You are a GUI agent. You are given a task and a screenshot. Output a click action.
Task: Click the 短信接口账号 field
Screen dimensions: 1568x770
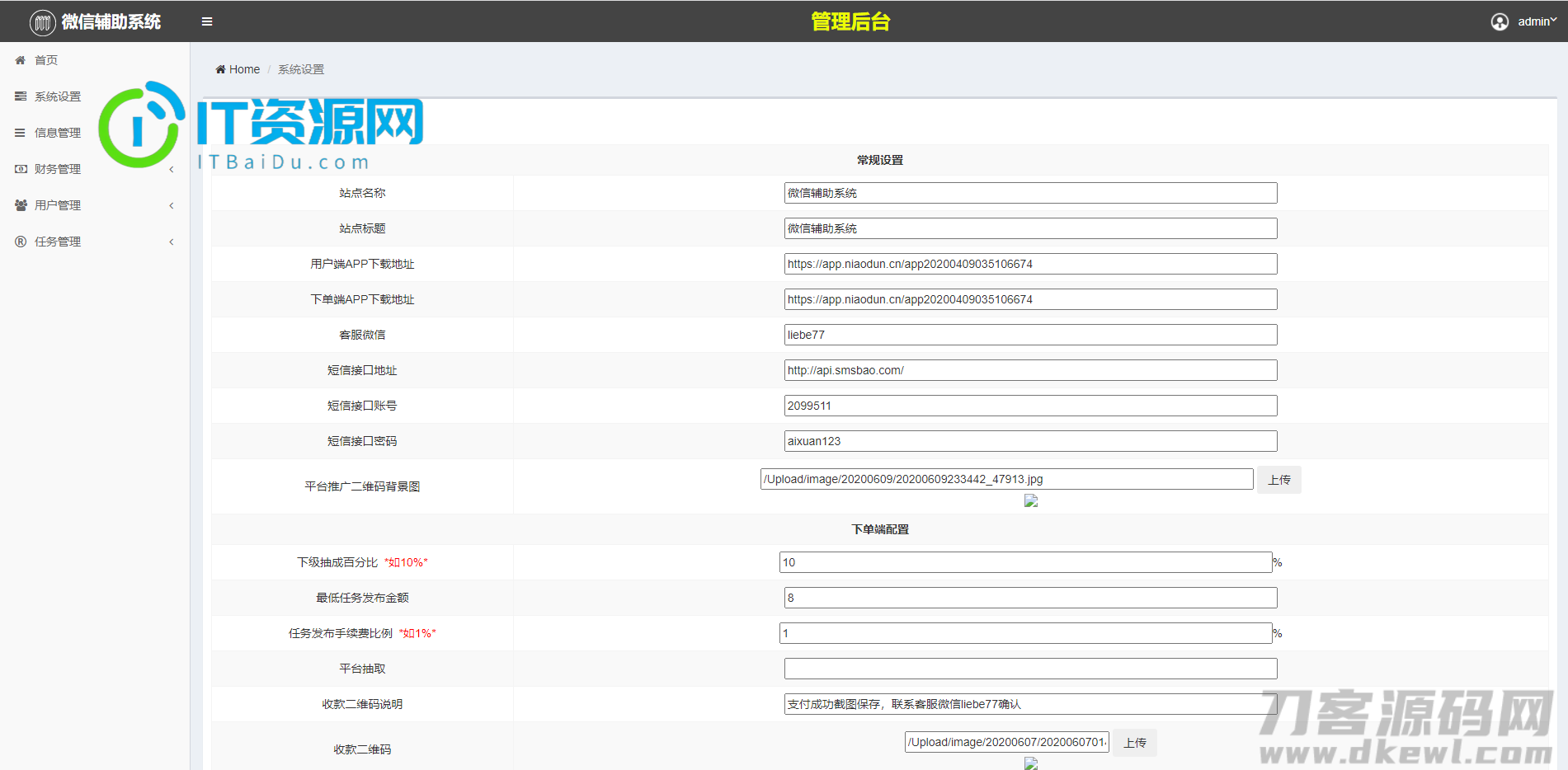point(1030,406)
